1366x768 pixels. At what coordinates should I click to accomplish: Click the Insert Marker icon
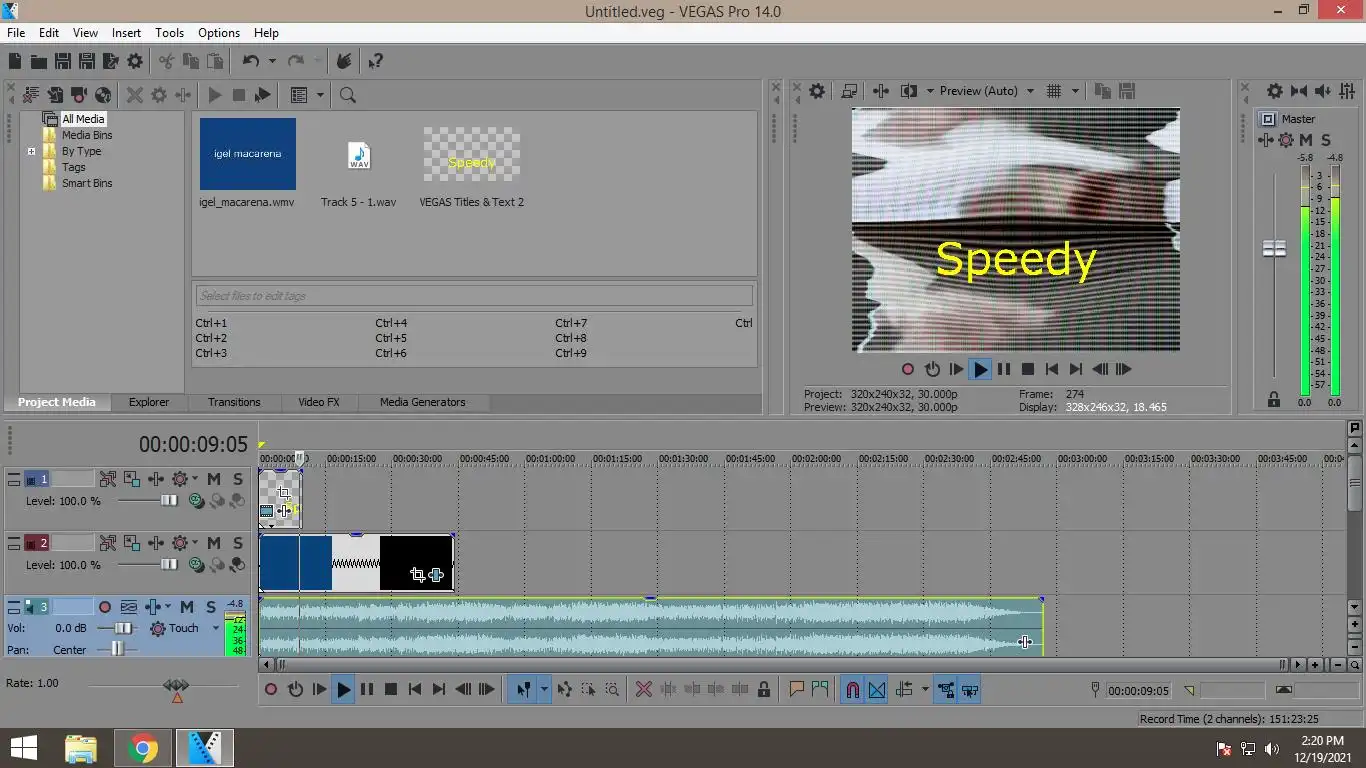797,689
